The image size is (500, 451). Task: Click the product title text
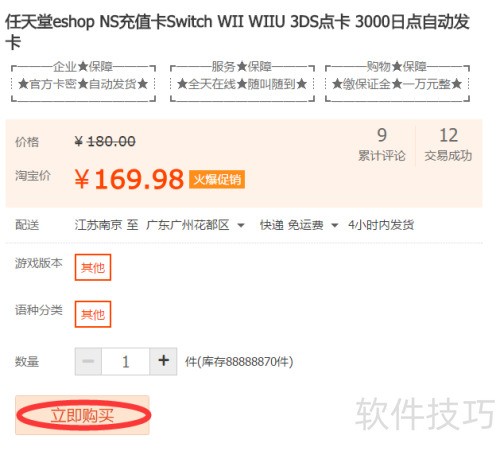click(x=237, y=32)
